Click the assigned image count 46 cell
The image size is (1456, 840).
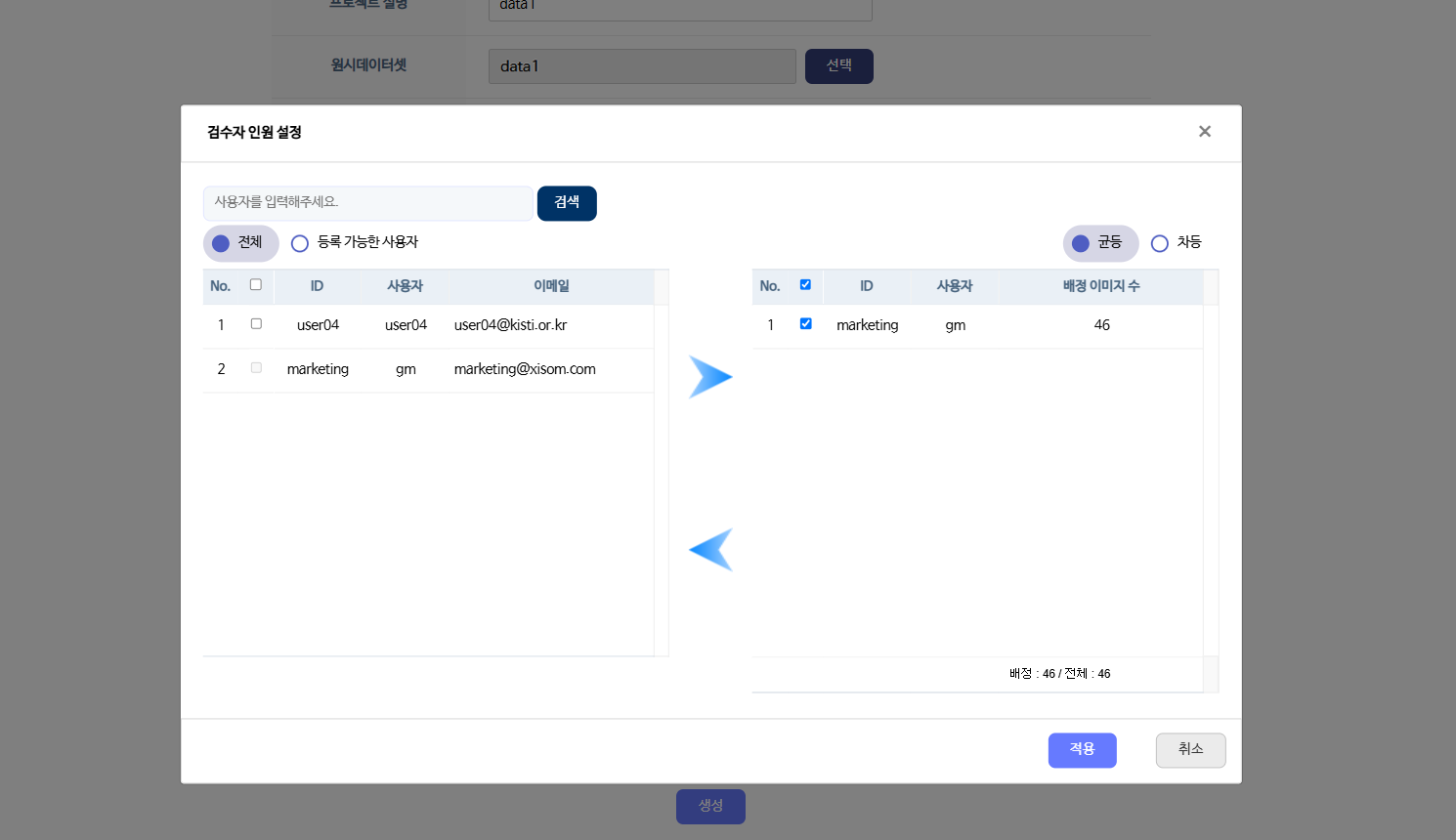pos(1101,325)
